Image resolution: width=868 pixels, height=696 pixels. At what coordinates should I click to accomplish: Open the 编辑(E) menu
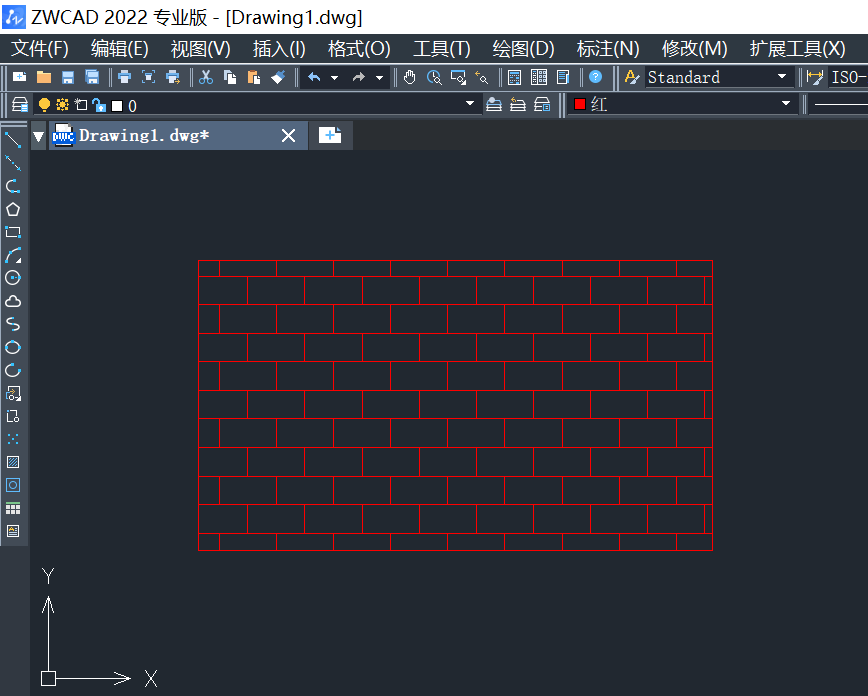click(x=120, y=49)
